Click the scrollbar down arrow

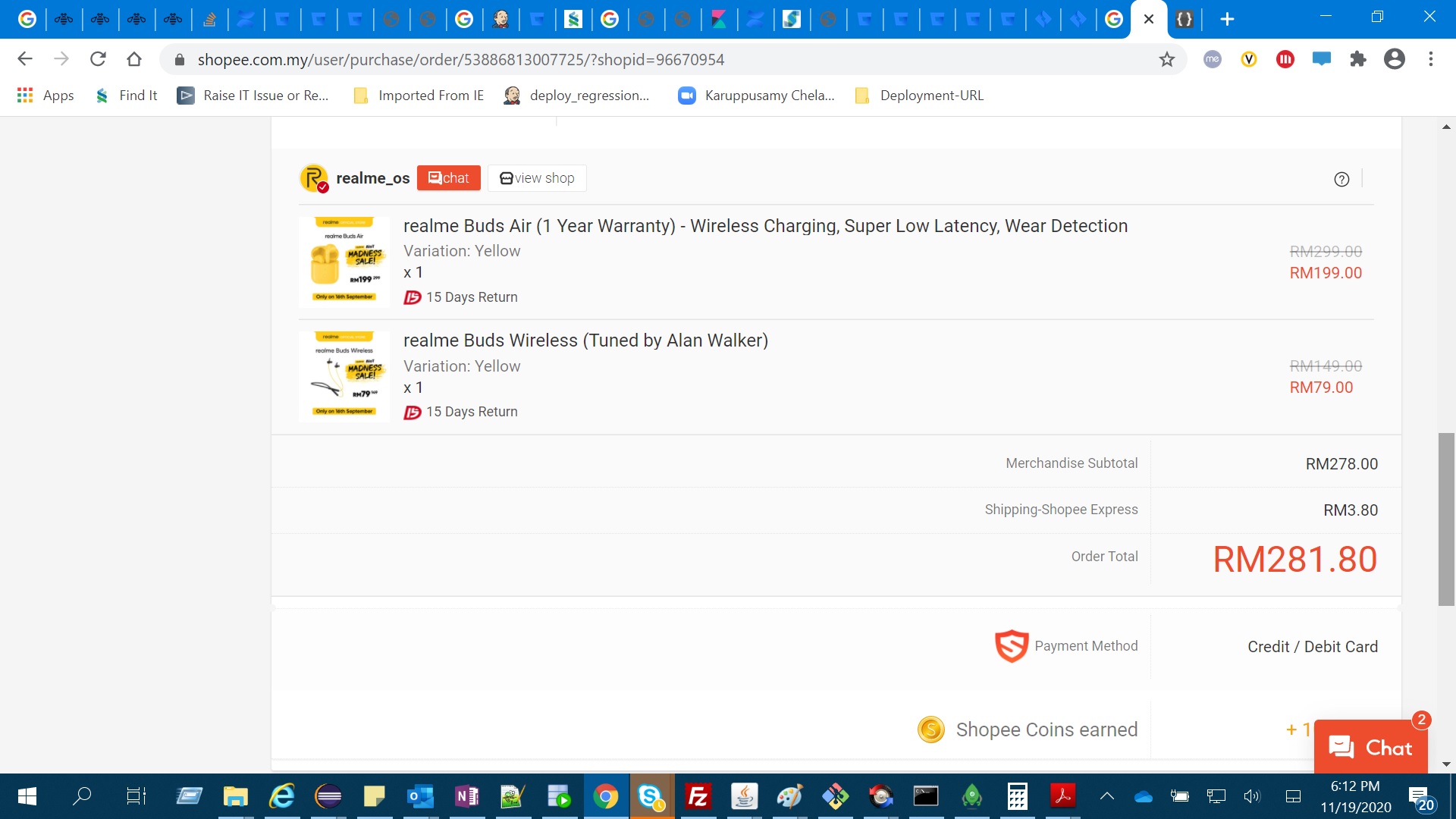[x=1446, y=764]
